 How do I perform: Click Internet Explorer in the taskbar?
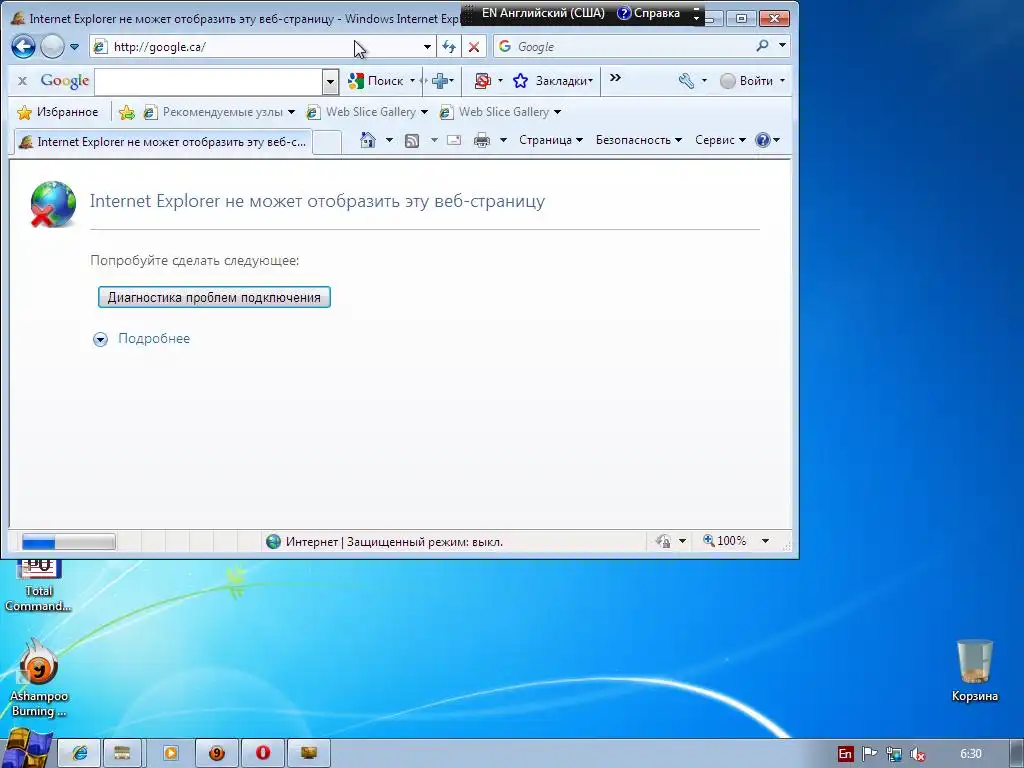pos(80,753)
